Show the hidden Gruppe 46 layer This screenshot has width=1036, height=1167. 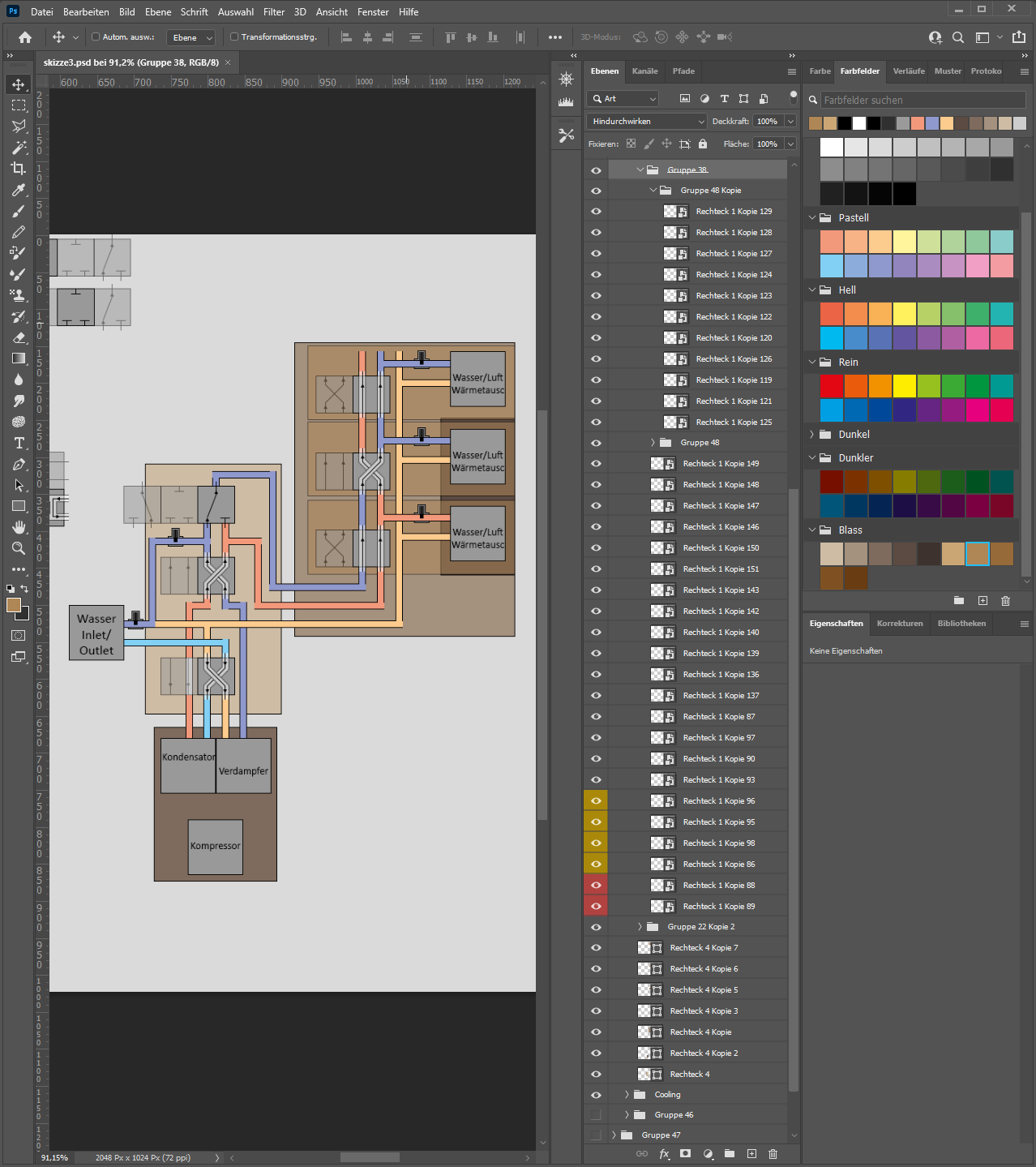coord(596,1115)
